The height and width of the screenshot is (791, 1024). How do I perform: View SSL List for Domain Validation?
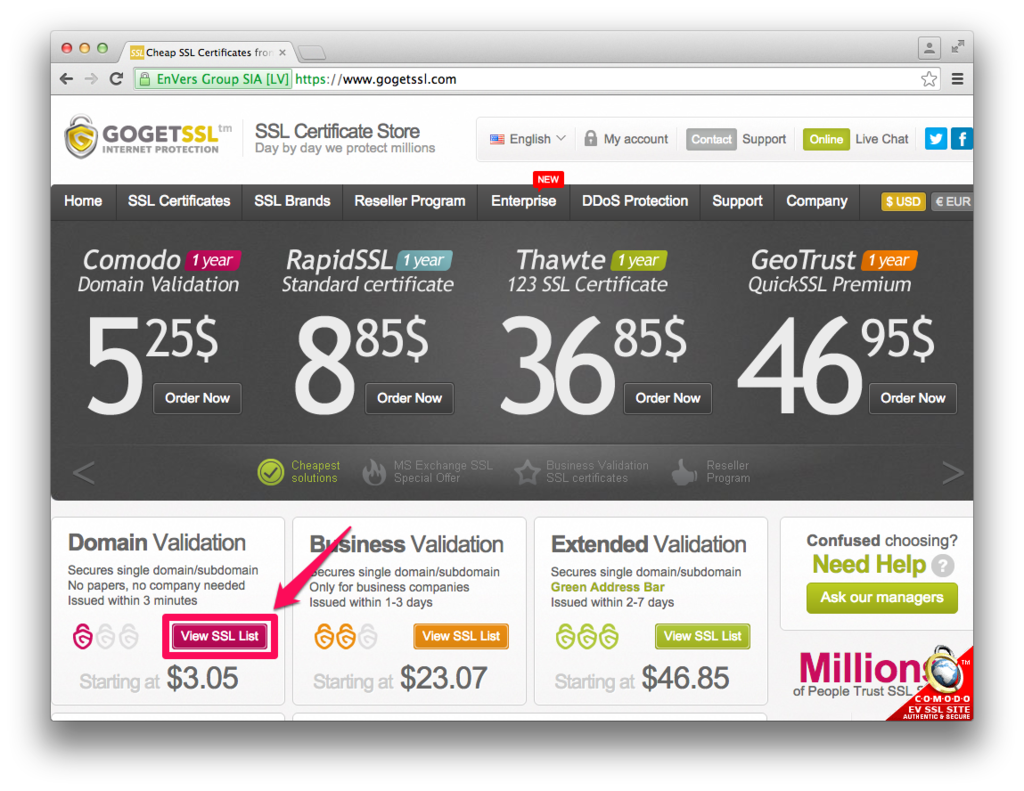click(219, 636)
